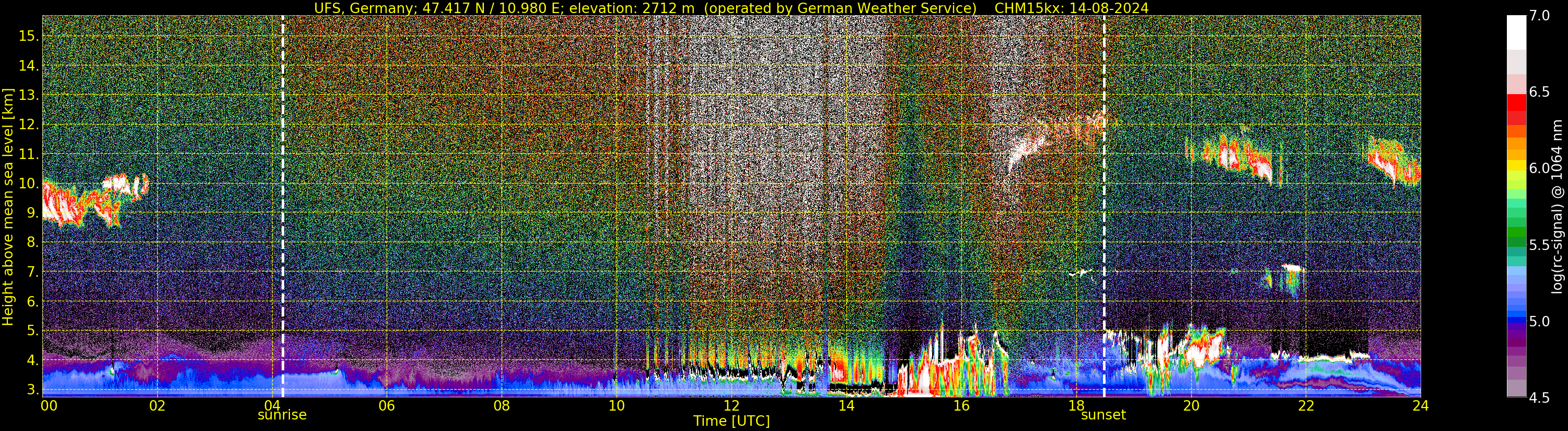Click the "7.0" colorbar tick label

(x=1539, y=16)
